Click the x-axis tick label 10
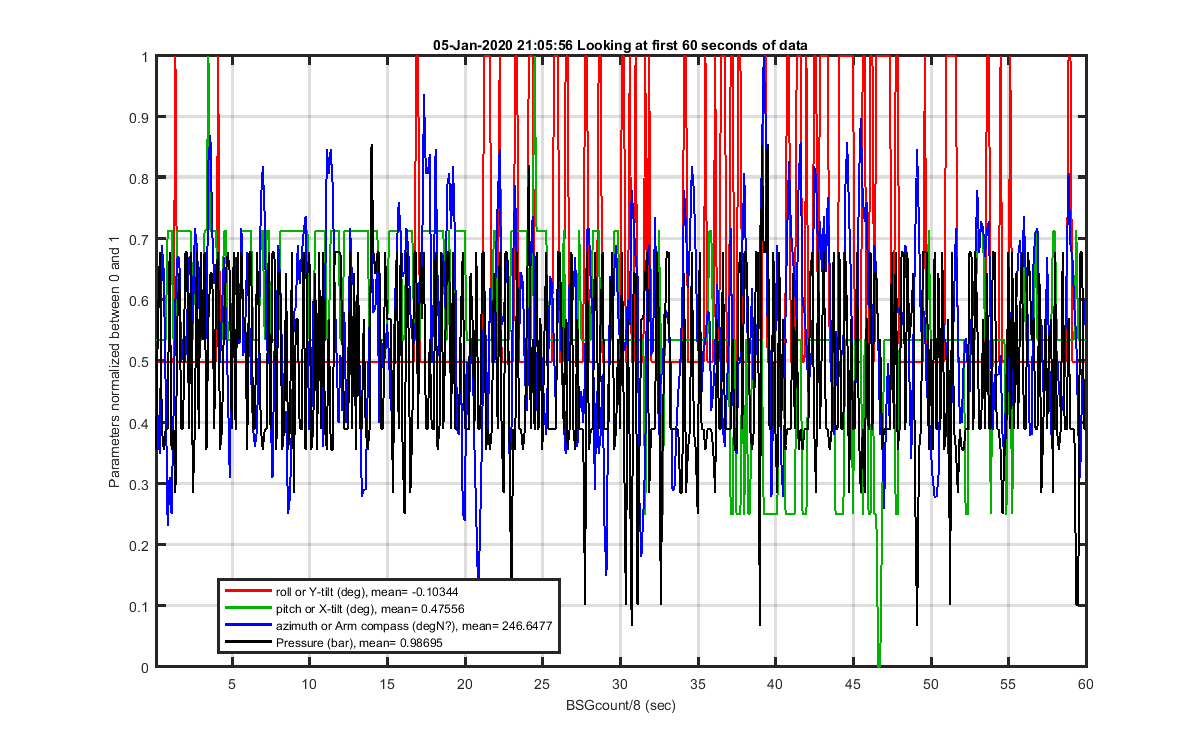This screenshot has height=750, width=1200. pyautogui.click(x=309, y=684)
